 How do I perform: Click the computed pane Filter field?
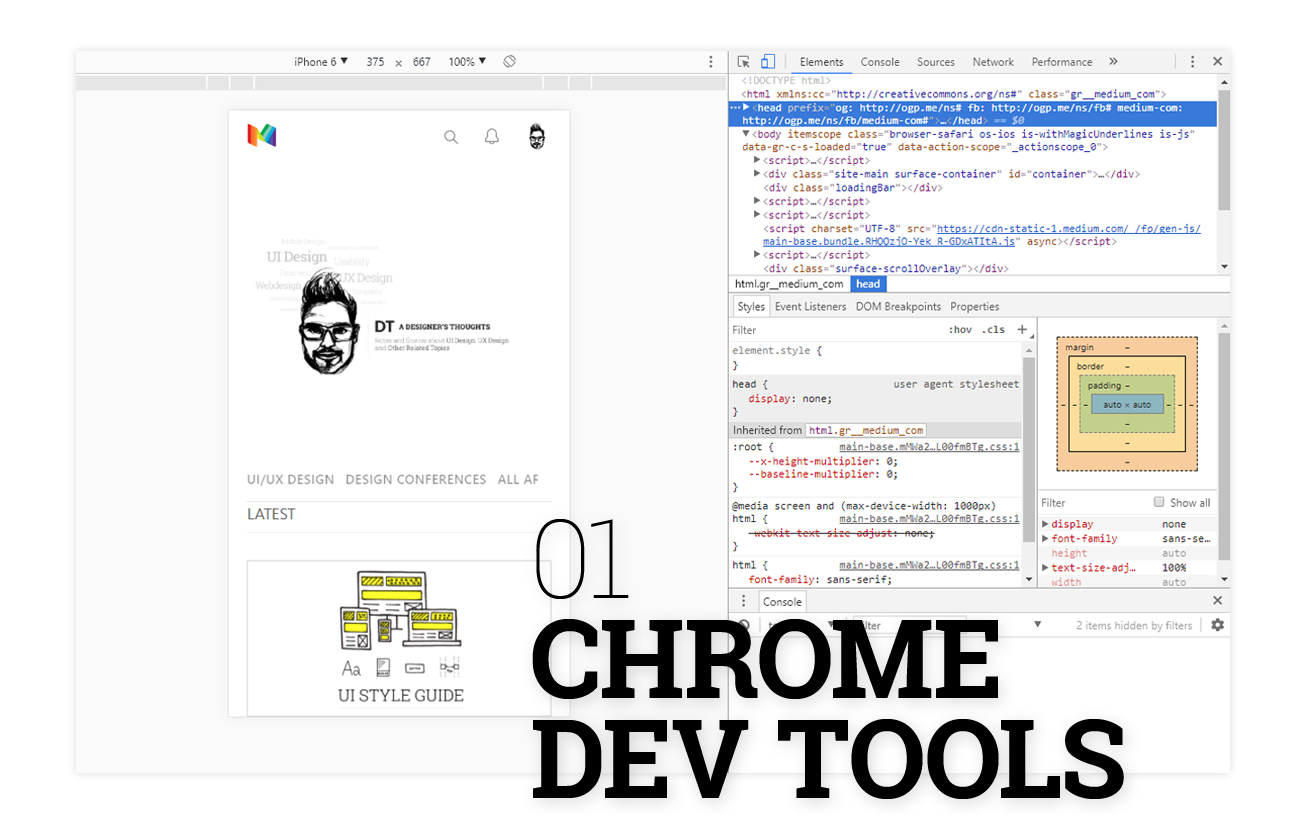point(1093,503)
